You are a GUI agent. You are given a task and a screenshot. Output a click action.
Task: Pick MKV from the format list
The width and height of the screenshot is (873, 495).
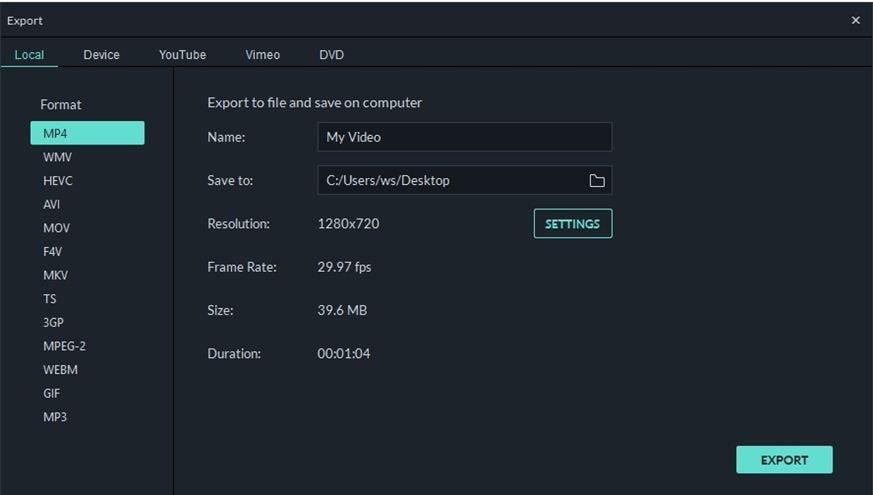click(x=56, y=275)
